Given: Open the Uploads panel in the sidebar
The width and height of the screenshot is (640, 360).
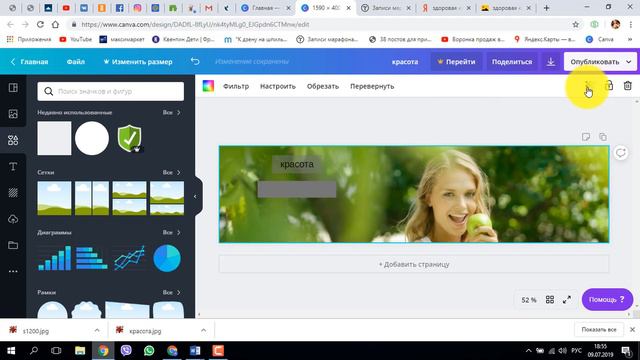Looking at the screenshot, I should click(x=13, y=219).
